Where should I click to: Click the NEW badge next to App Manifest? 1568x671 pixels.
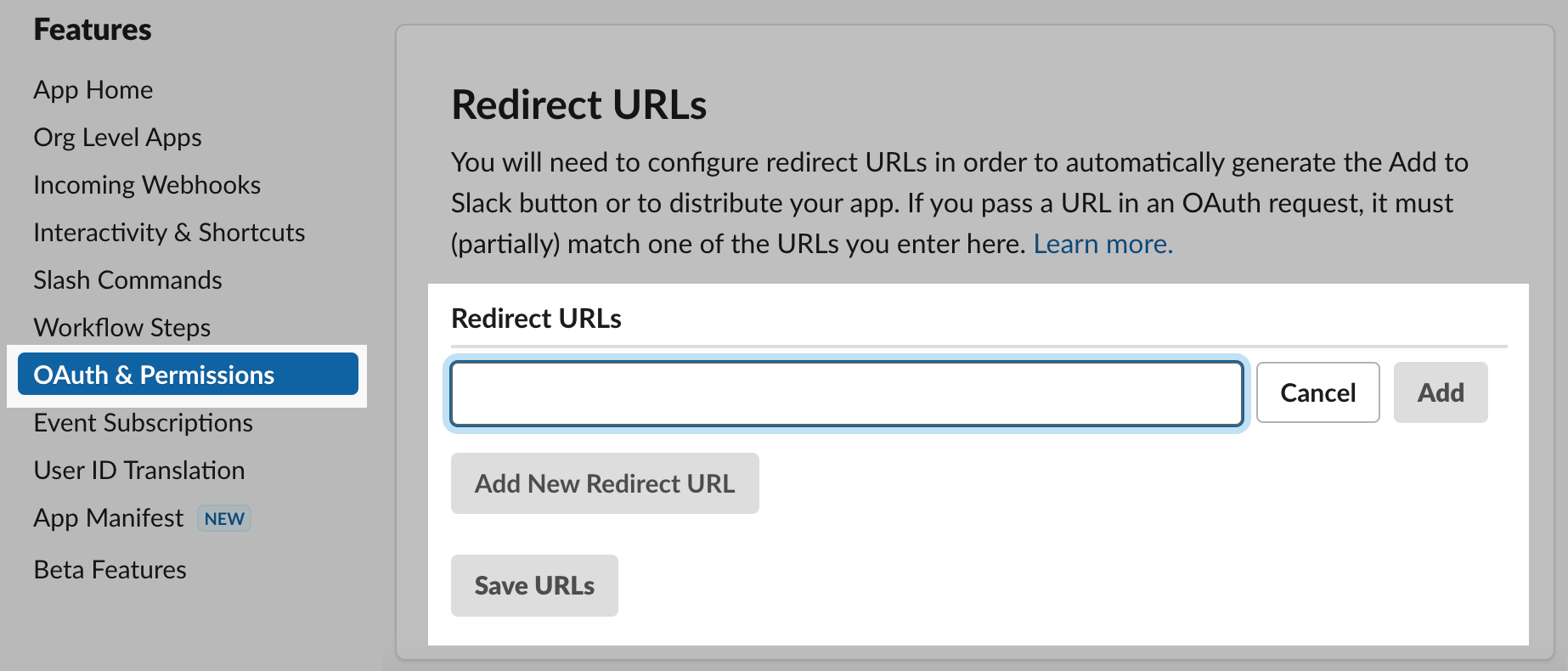pos(223,518)
